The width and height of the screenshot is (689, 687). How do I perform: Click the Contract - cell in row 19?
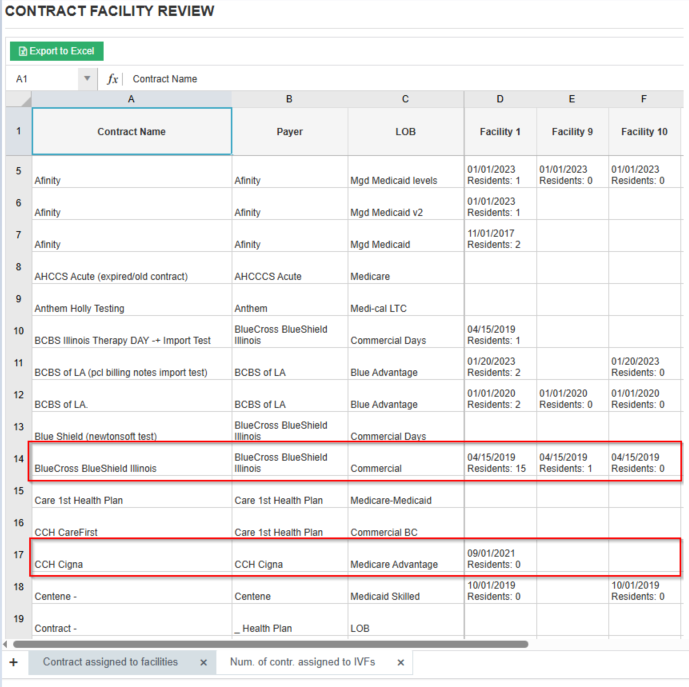[x=131, y=619]
